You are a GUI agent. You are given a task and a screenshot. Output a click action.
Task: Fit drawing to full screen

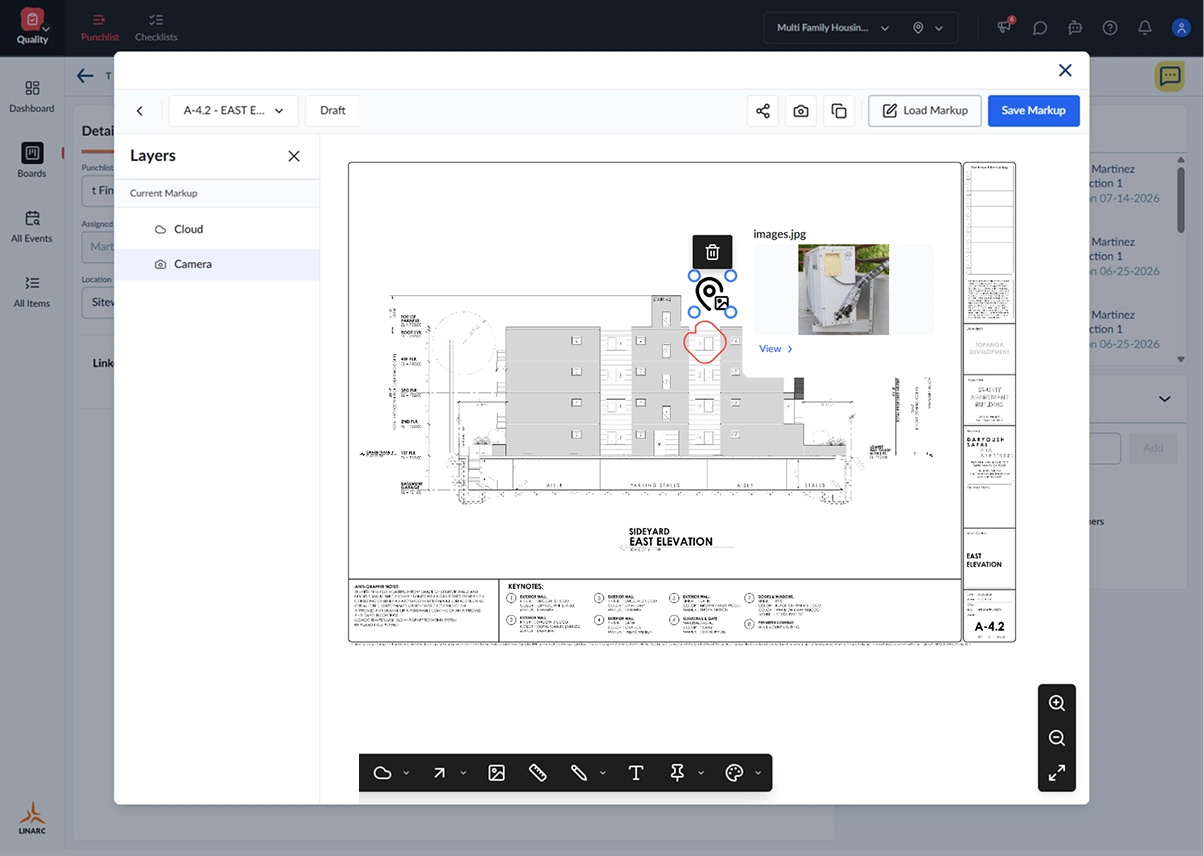click(1057, 773)
